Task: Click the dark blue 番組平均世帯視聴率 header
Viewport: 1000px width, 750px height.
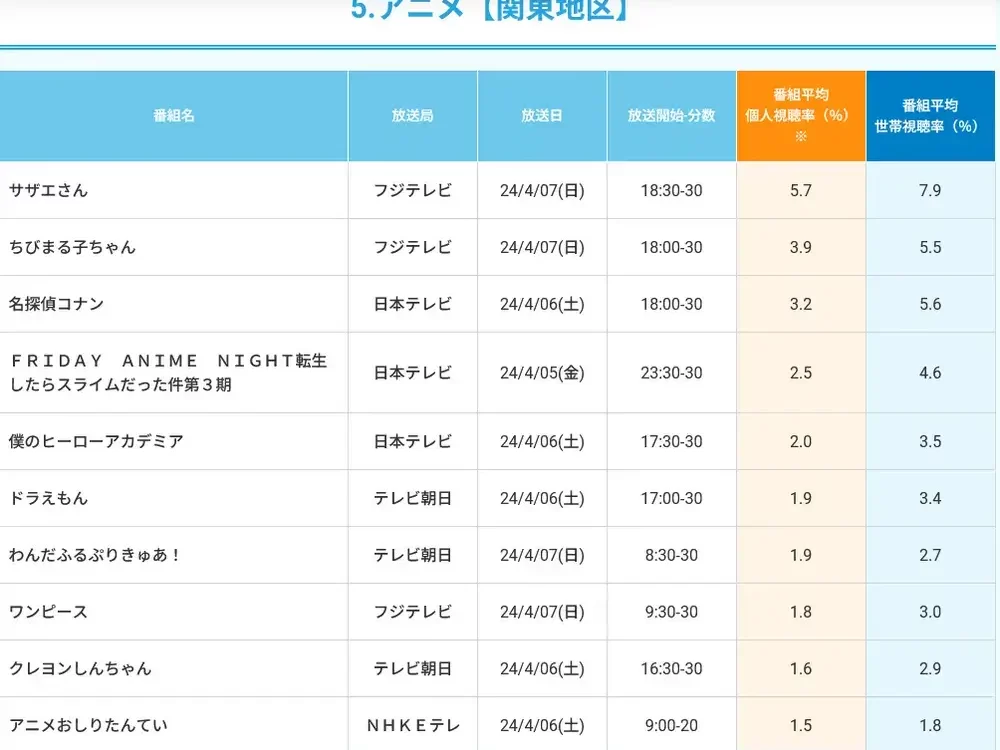Action: [x=930, y=116]
